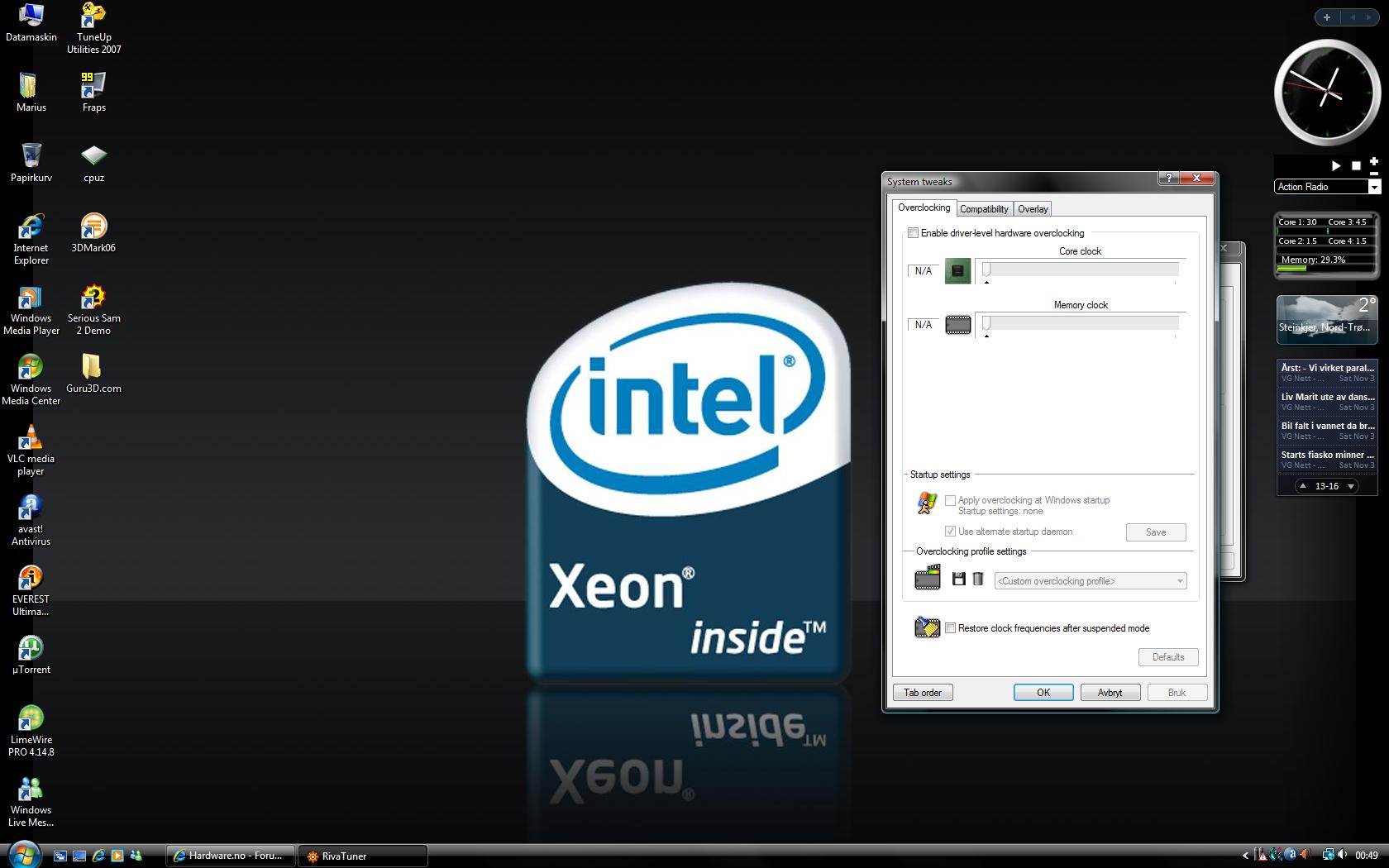This screenshot has height=868, width=1389.
Task: Click the network tray icon
Action: (1328, 856)
